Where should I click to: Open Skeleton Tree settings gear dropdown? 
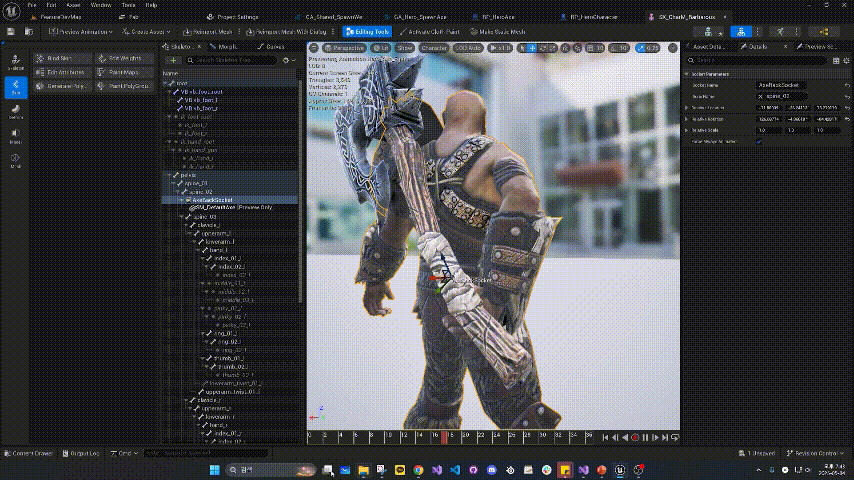(x=289, y=60)
